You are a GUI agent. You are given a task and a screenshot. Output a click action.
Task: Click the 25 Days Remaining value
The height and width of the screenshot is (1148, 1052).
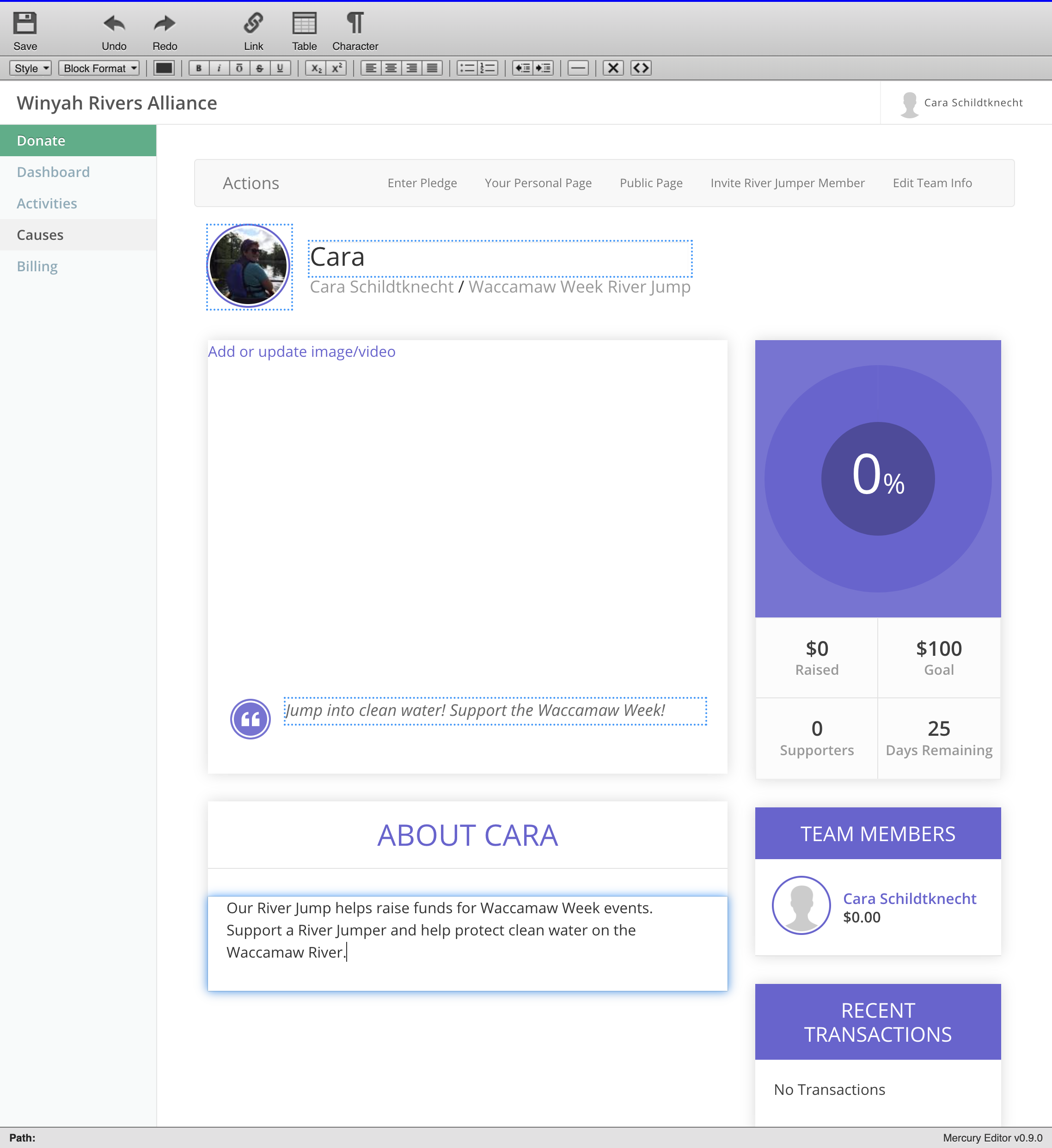tap(939, 728)
